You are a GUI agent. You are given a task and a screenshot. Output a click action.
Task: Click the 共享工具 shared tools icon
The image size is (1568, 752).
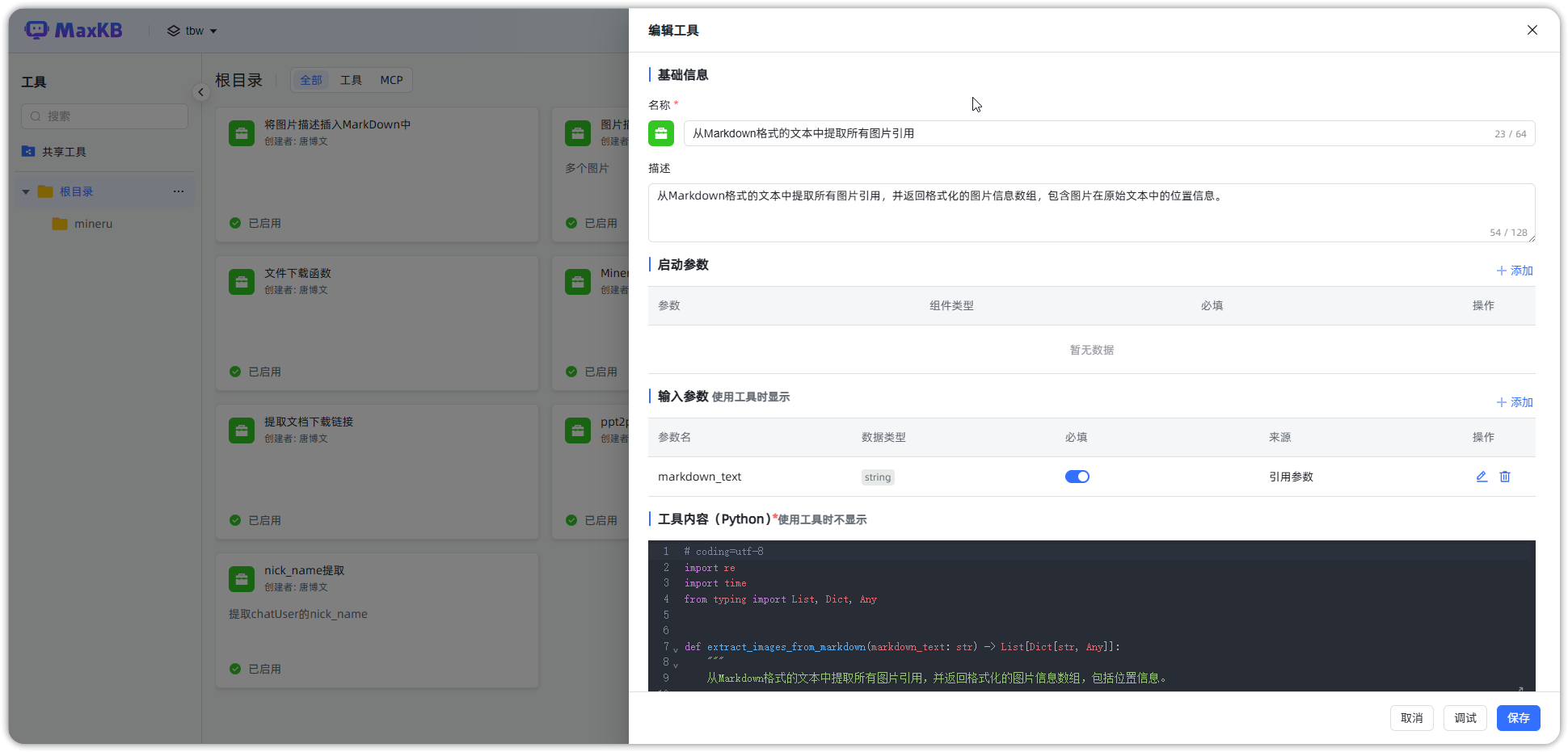(x=28, y=152)
